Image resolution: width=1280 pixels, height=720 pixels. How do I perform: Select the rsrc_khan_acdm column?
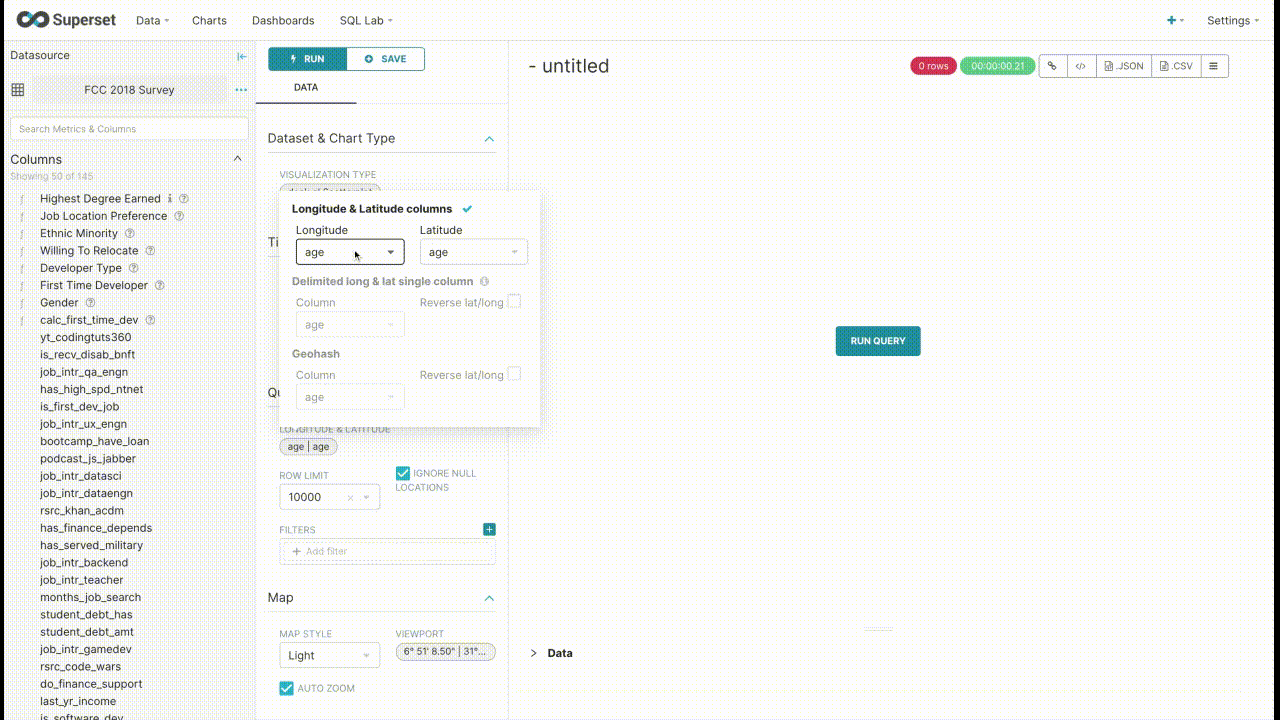click(x=82, y=510)
